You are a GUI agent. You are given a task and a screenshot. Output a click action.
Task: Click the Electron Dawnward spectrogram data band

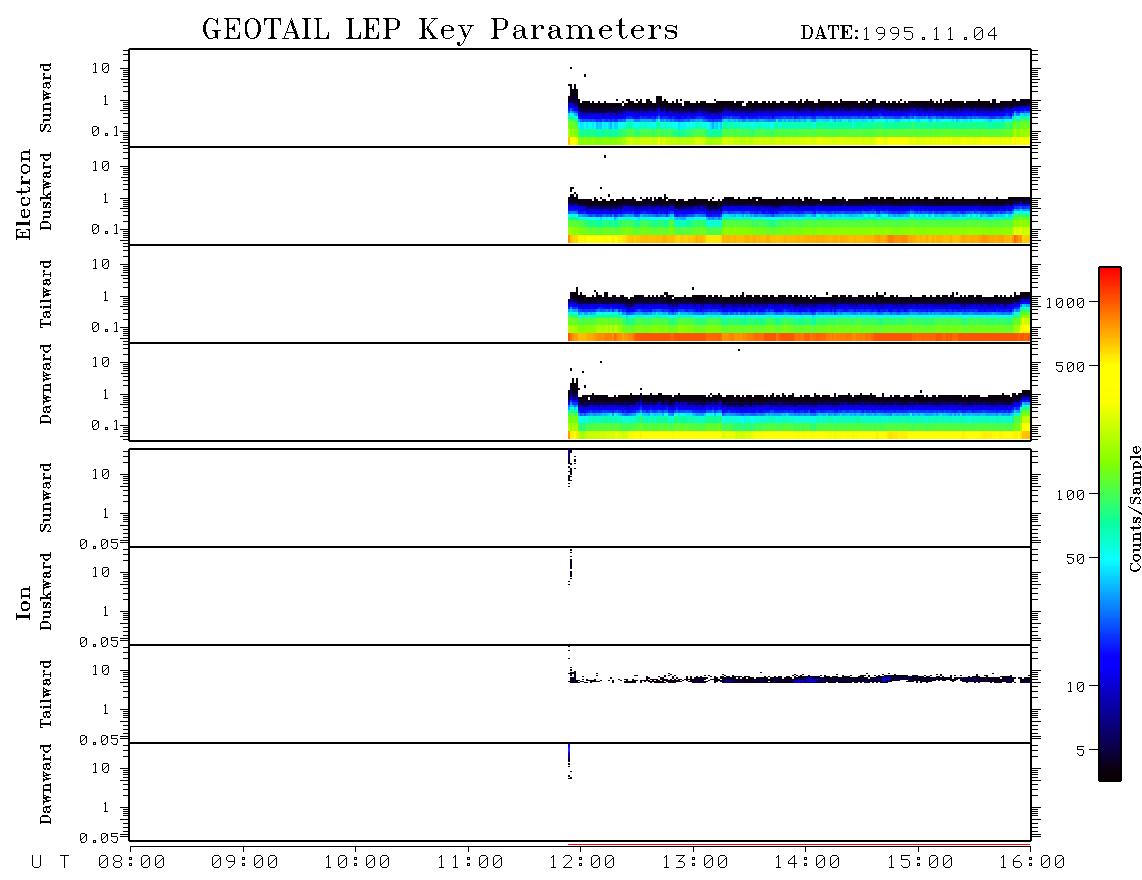800,414
